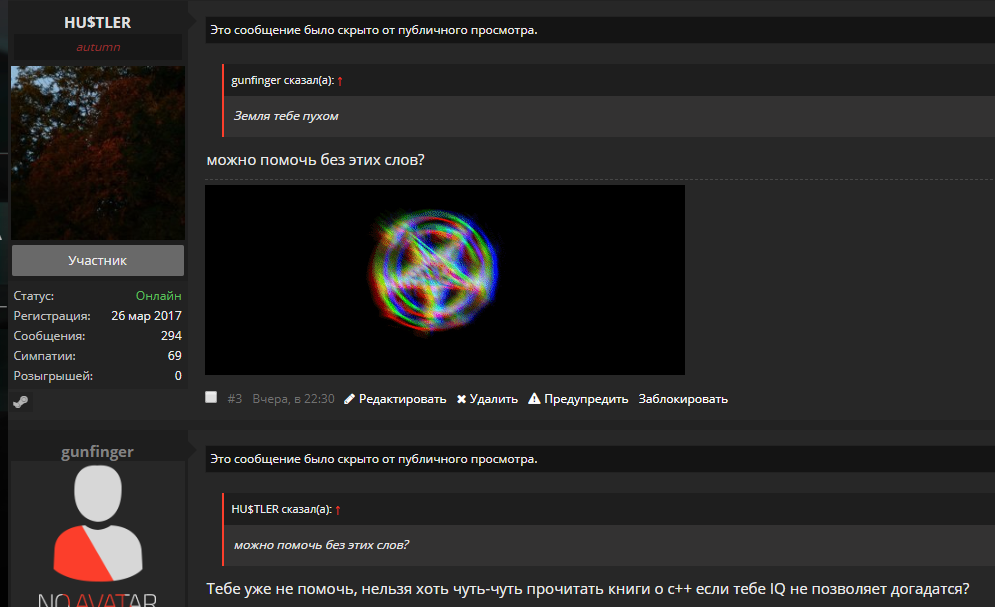995x607 pixels.
Task: Jump to gunfinger's quoted post via red arrow
Action: pyautogui.click(x=340, y=81)
